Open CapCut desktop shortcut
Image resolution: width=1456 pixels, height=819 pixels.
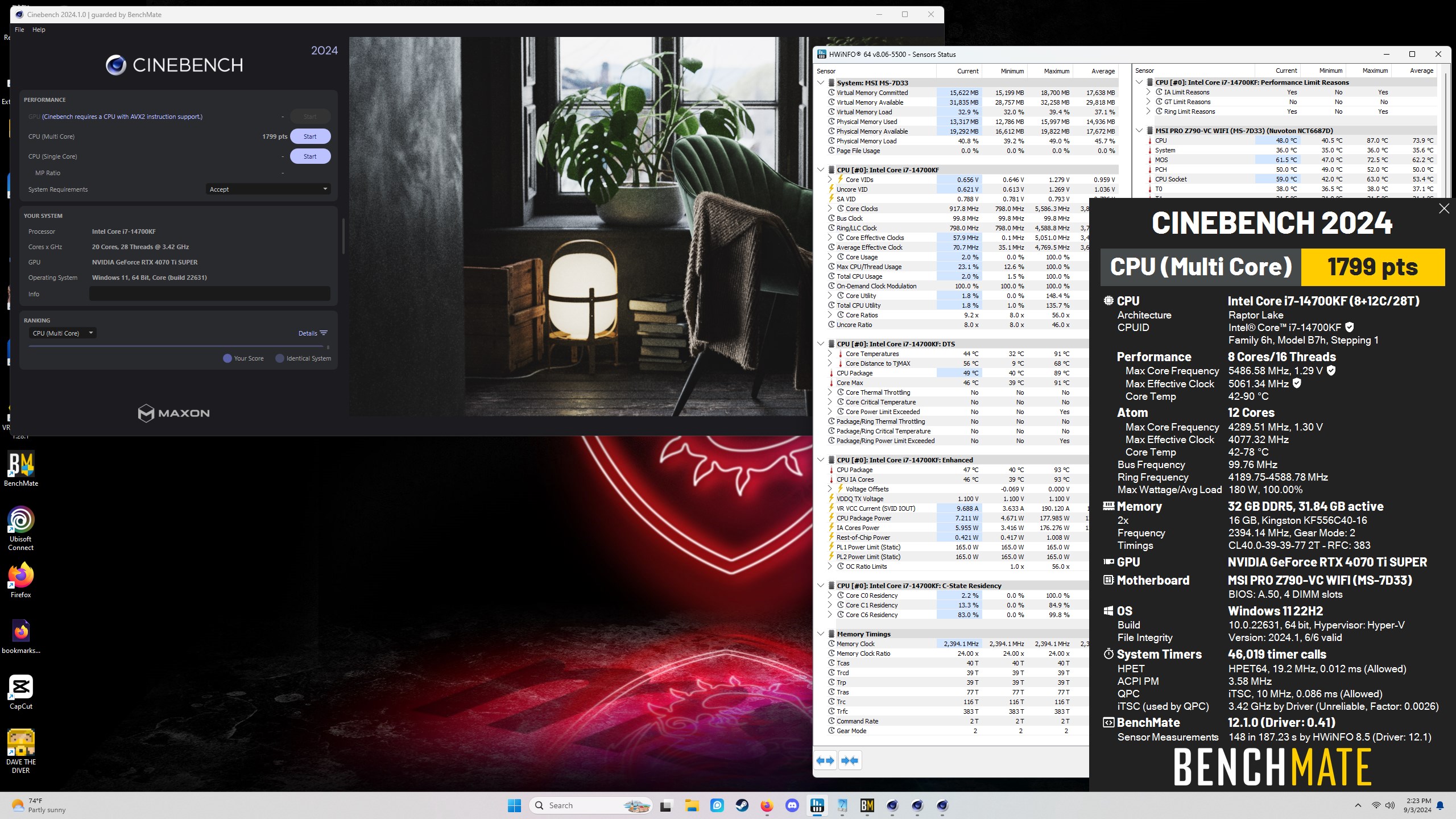click(x=21, y=692)
